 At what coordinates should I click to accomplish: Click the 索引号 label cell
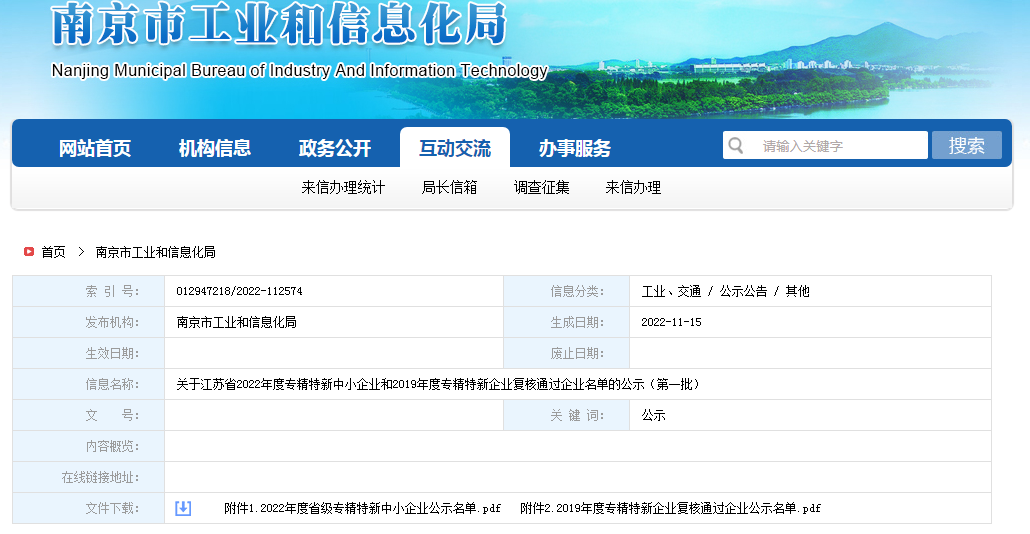[89, 291]
